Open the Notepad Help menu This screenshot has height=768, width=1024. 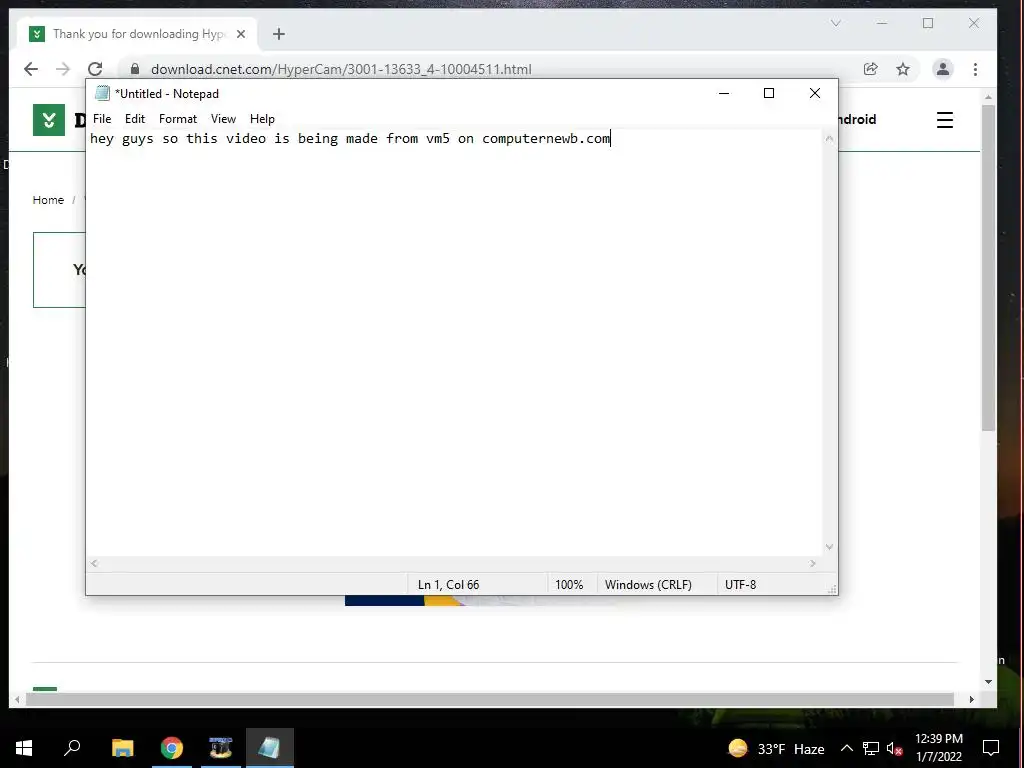click(262, 119)
